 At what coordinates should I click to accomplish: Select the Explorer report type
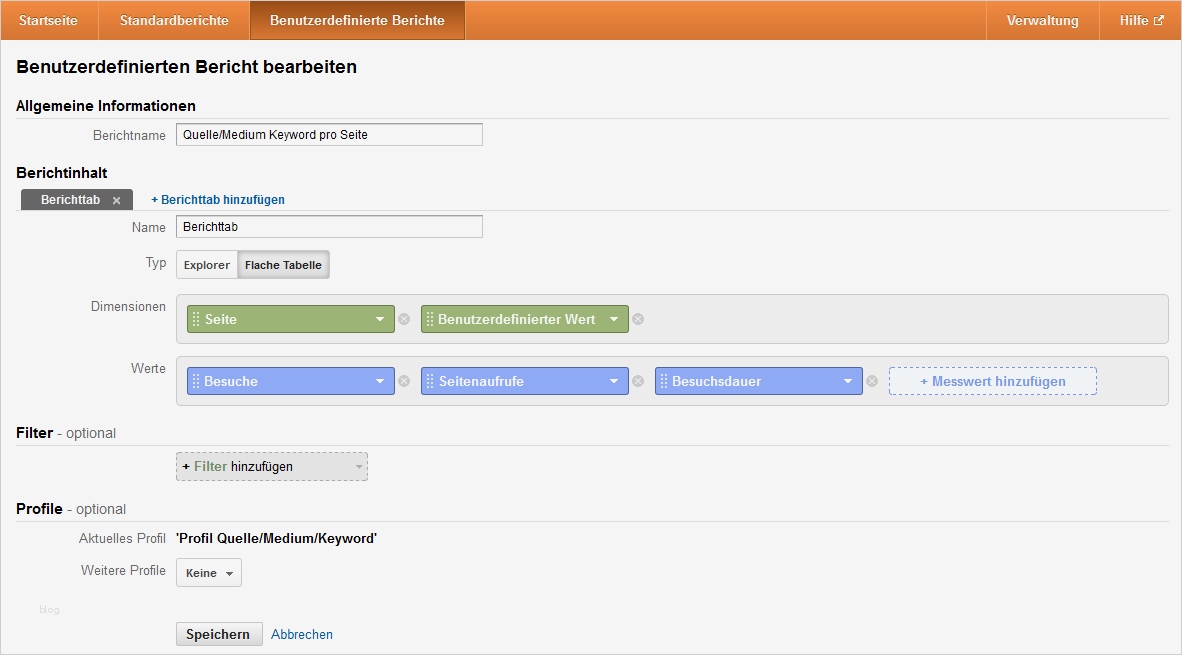[206, 265]
